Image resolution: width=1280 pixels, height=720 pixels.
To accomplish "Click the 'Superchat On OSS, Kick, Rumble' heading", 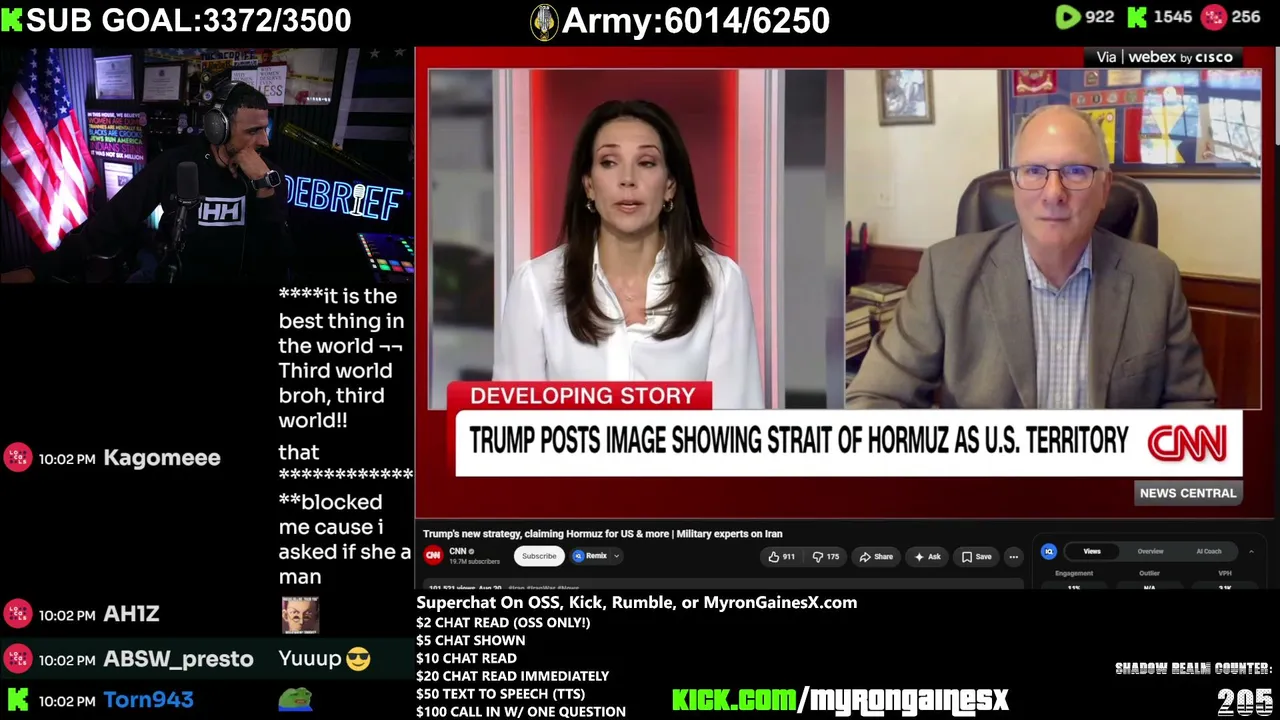I will (636, 602).
